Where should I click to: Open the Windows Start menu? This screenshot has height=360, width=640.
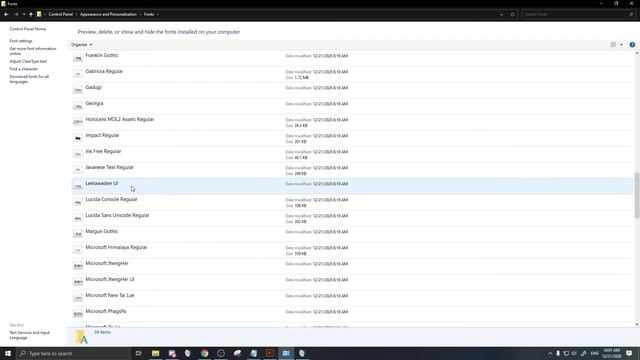[8, 353]
